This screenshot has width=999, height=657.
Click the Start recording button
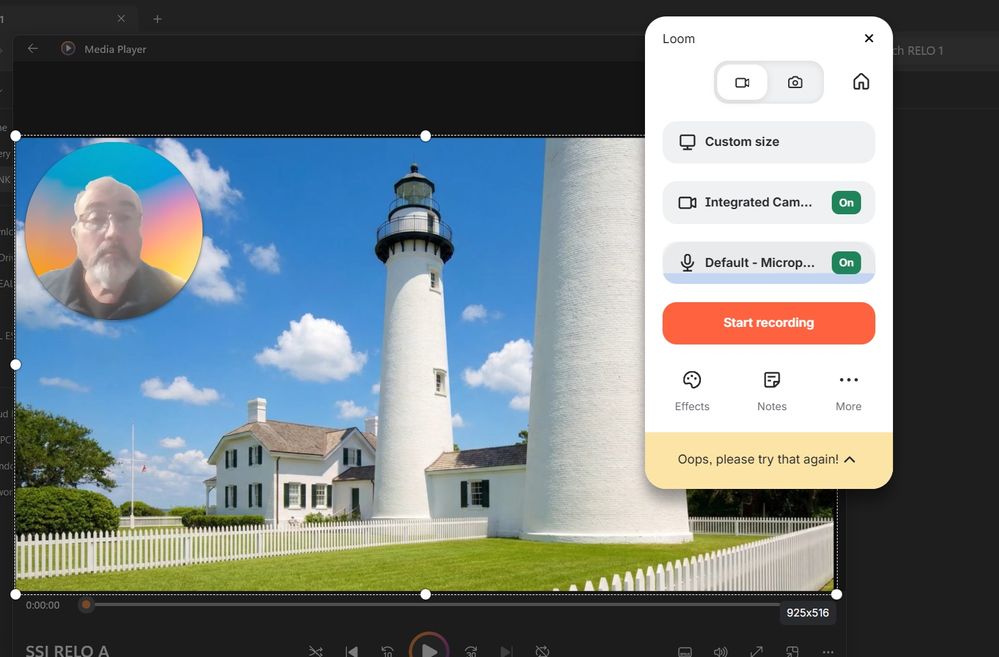coord(768,323)
